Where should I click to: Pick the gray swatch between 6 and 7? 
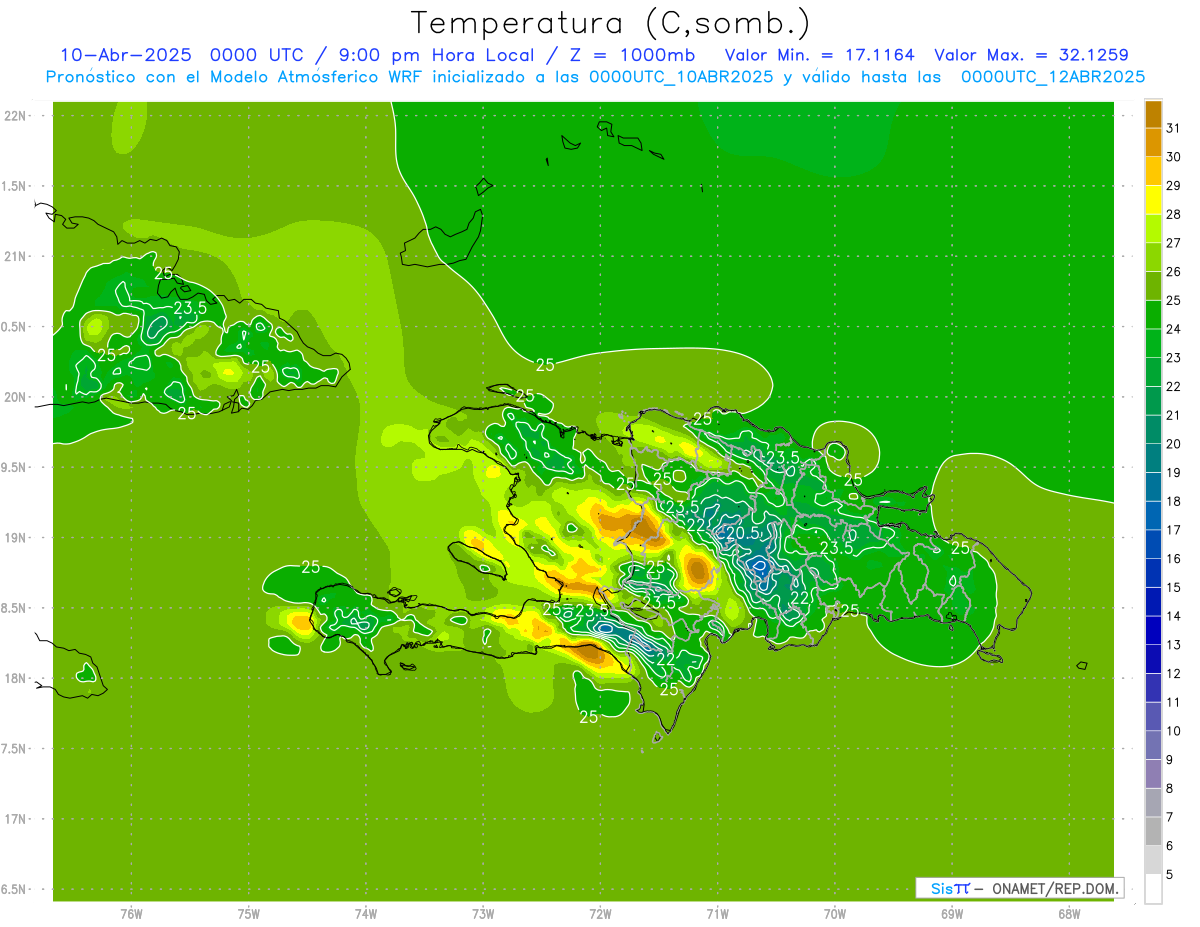click(1154, 831)
